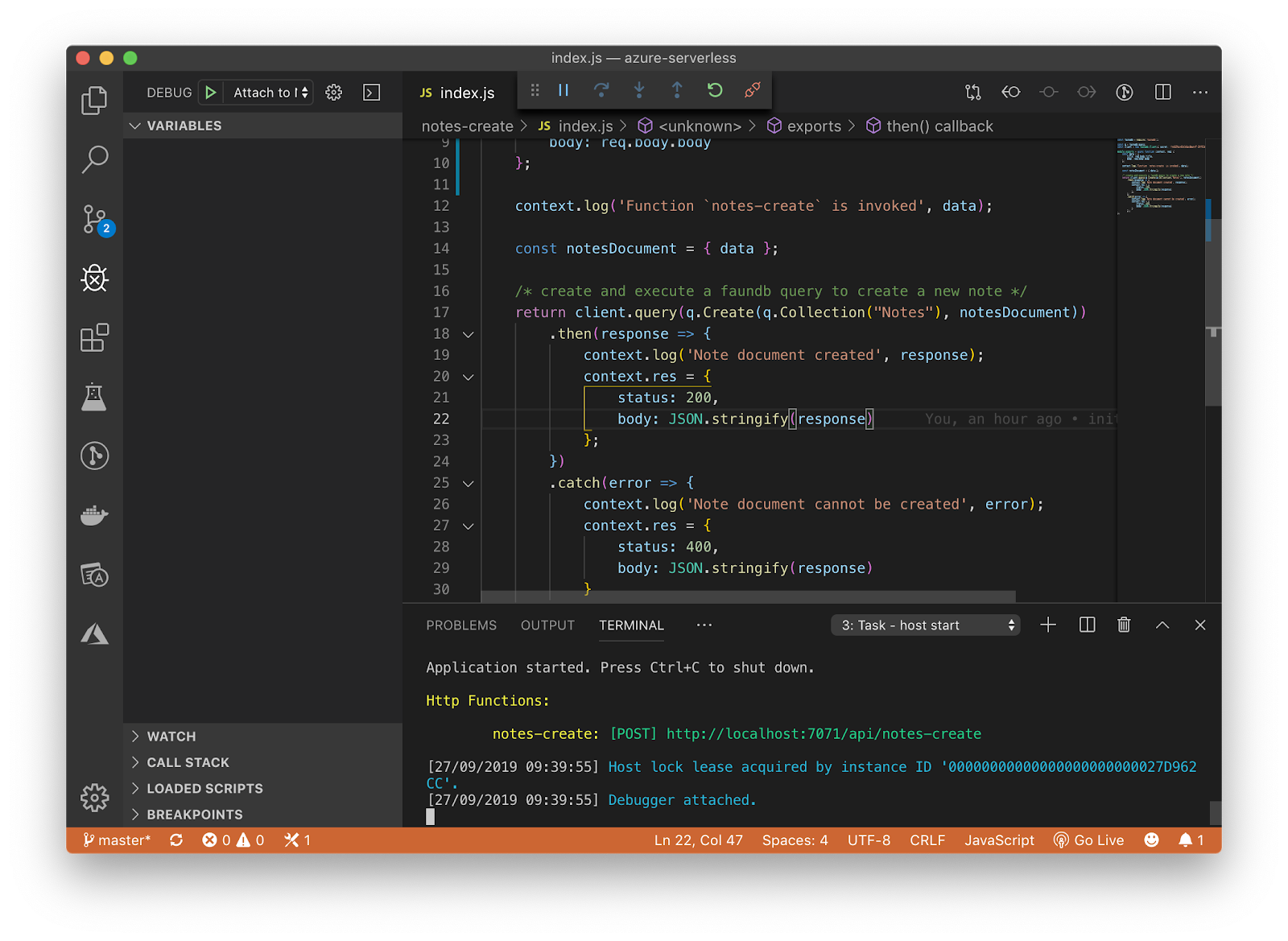Image resolution: width=1288 pixels, height=941 pixels.
Task: Open the Explorer view in activity bar
Action: [x=94, y=101]
